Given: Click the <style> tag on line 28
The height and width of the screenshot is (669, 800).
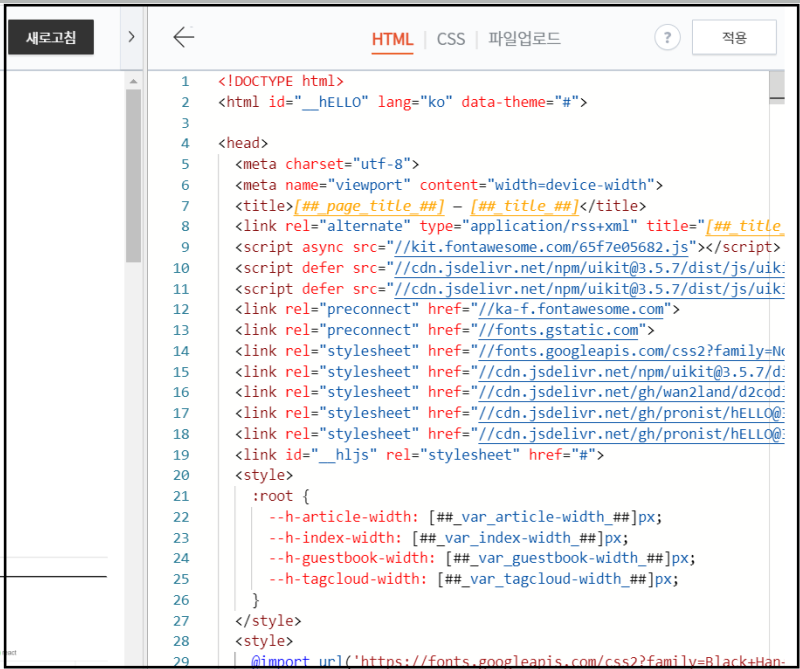Looking at the screenshot, I should 264,641.
